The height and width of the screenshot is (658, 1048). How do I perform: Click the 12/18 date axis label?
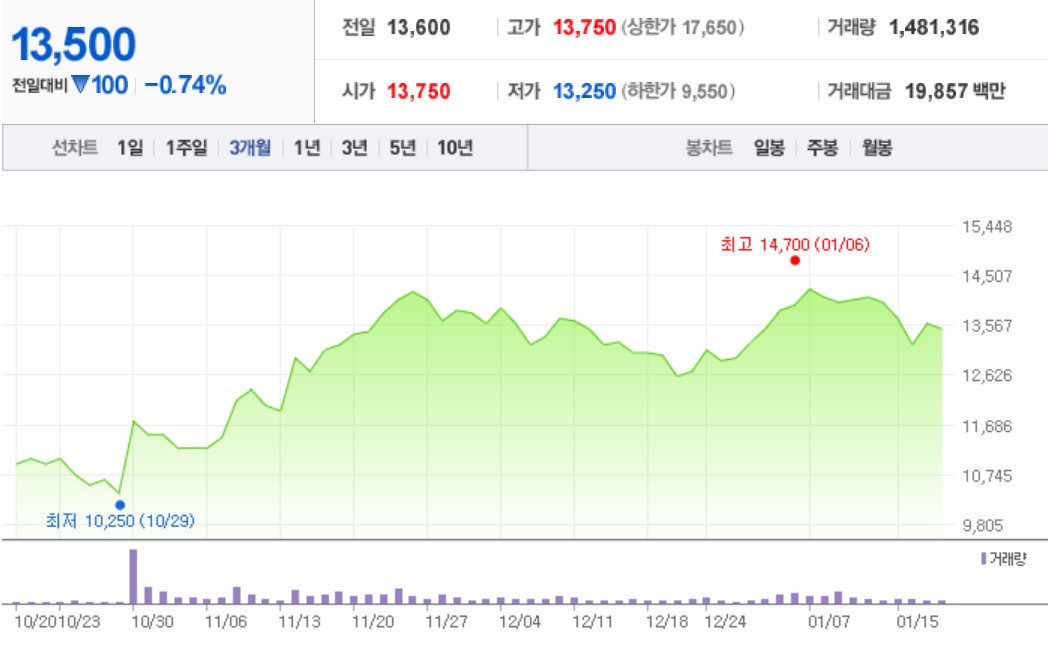coord(667,622)
